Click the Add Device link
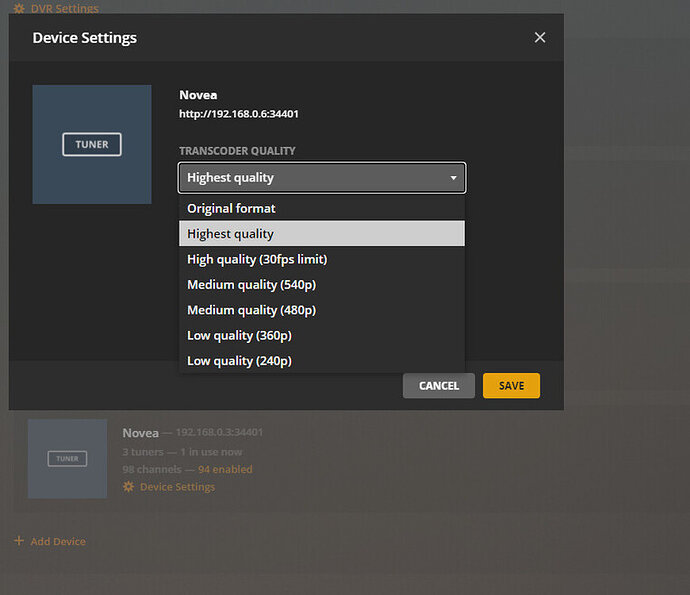 click(58, 541)
